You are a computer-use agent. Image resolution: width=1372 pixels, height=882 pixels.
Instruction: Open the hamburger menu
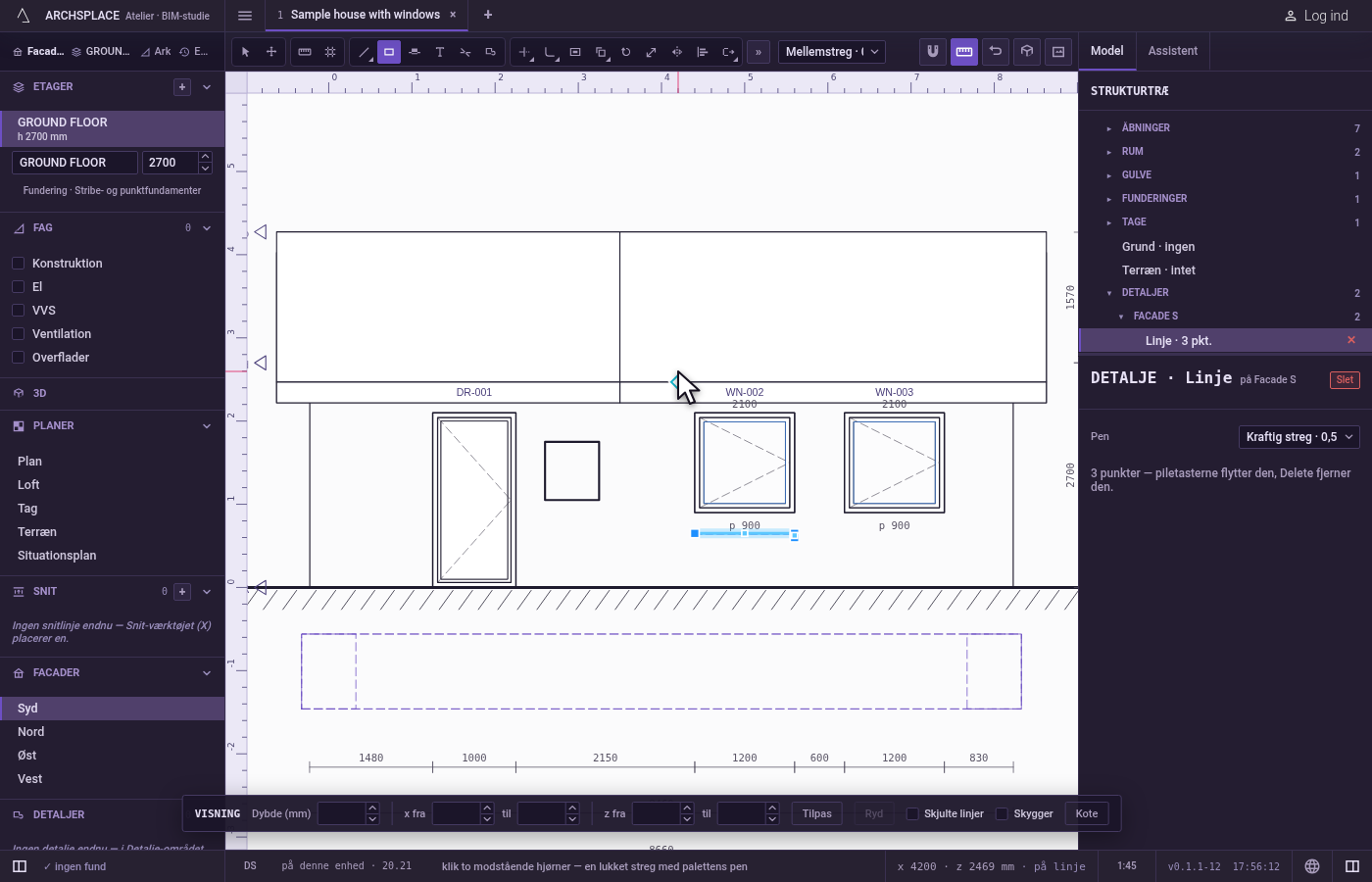pos(245,15)
